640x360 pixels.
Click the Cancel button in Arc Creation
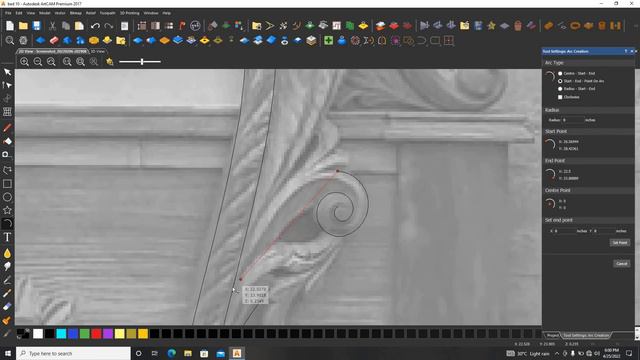(621, 264)
